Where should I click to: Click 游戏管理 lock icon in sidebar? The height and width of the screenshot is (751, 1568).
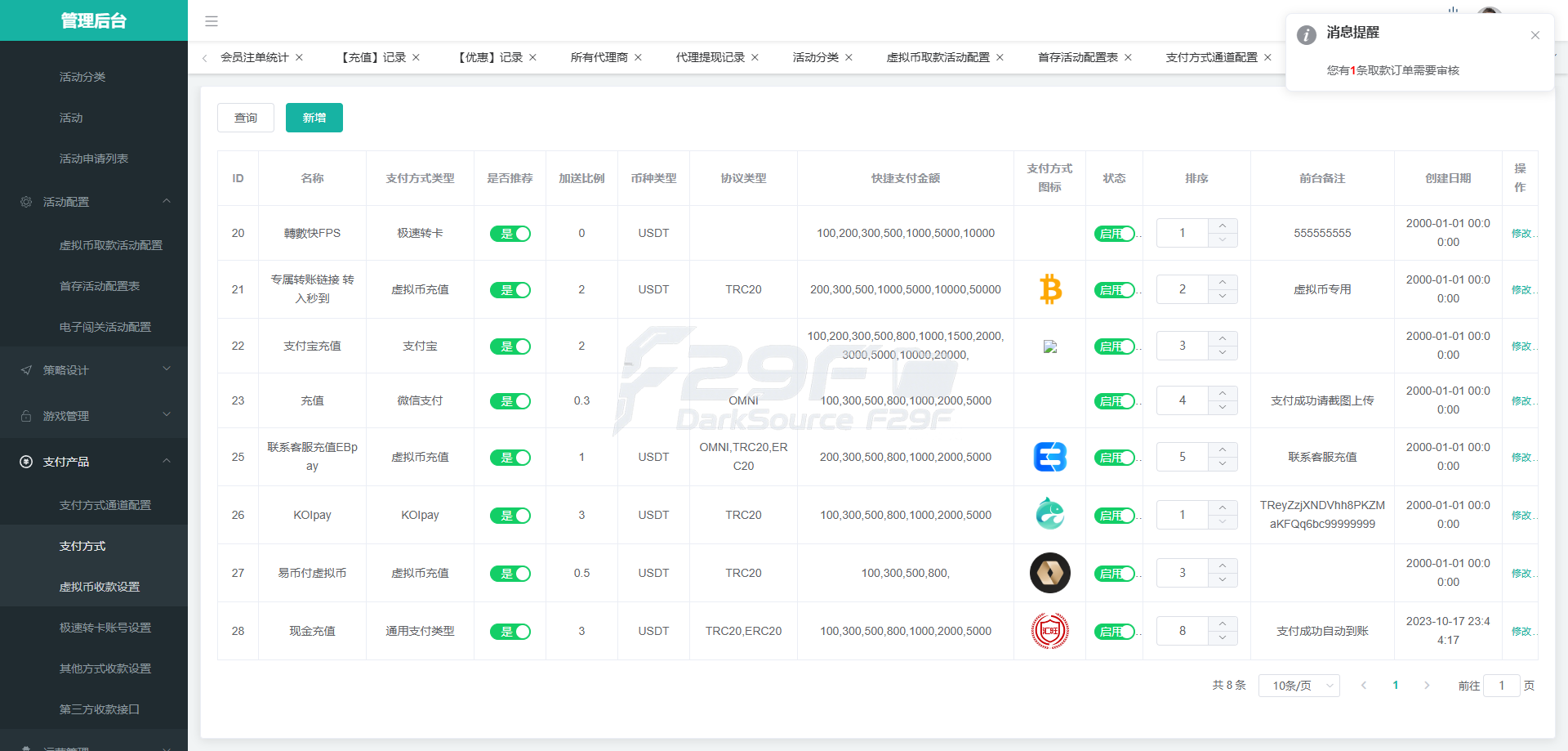26,416
